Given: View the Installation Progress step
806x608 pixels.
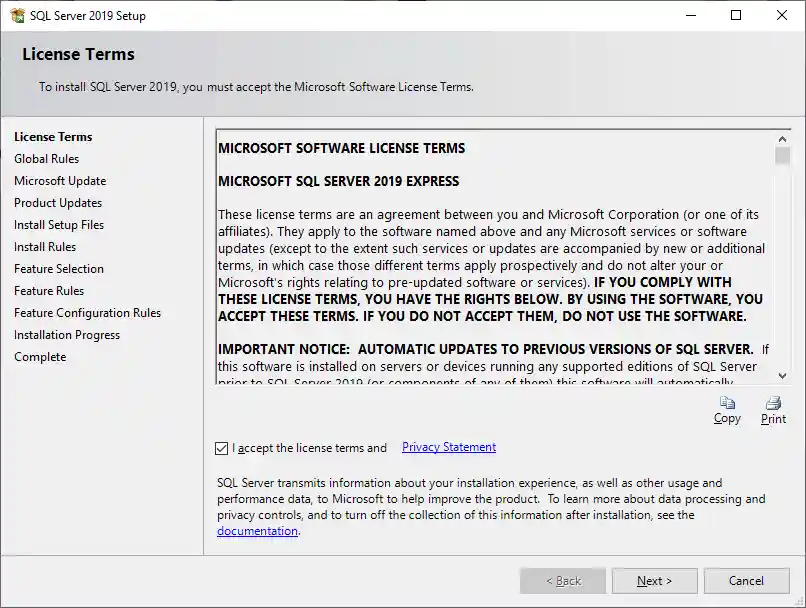Looking at the screenshot, I should point(66,334).
